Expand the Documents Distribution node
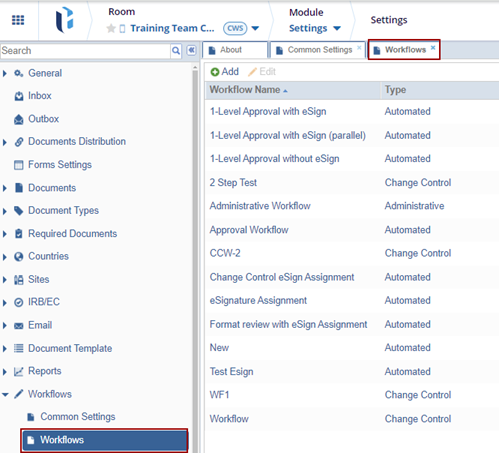 (x=5, y=142)
